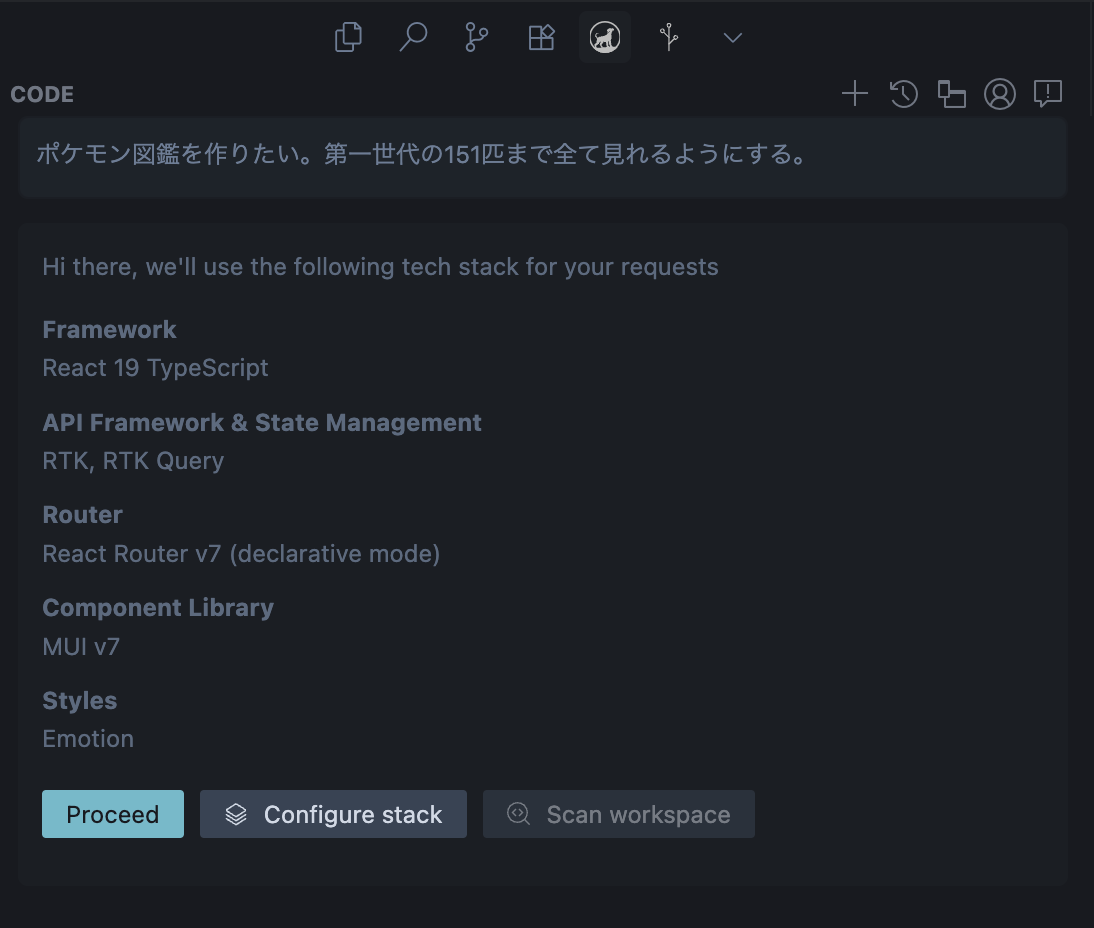Click the Scan workspace button
The height and width of the screenshot is (928, 1094).
[x=618, y=814]
